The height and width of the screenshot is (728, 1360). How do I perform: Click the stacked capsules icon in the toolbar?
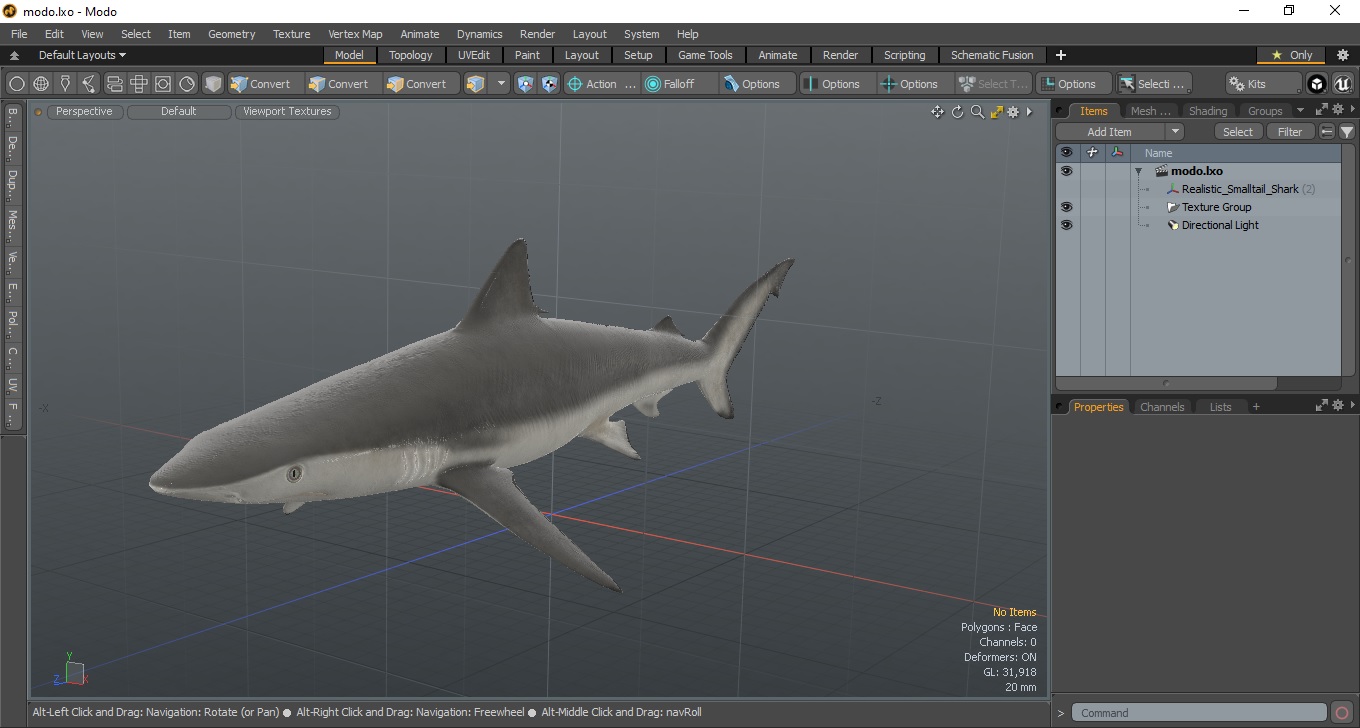click(x=114, y=84)
